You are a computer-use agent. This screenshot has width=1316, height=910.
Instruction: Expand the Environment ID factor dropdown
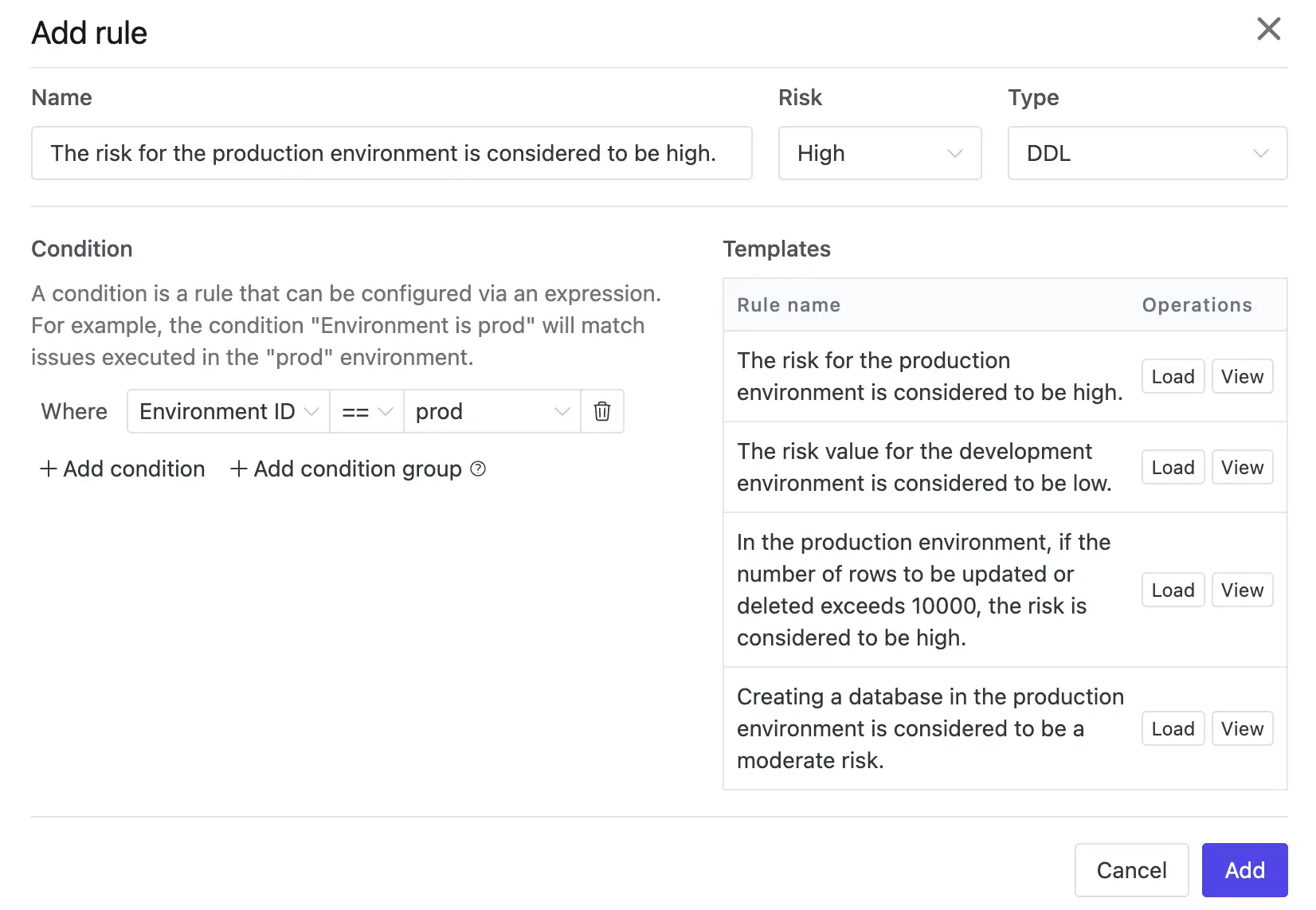229,411
